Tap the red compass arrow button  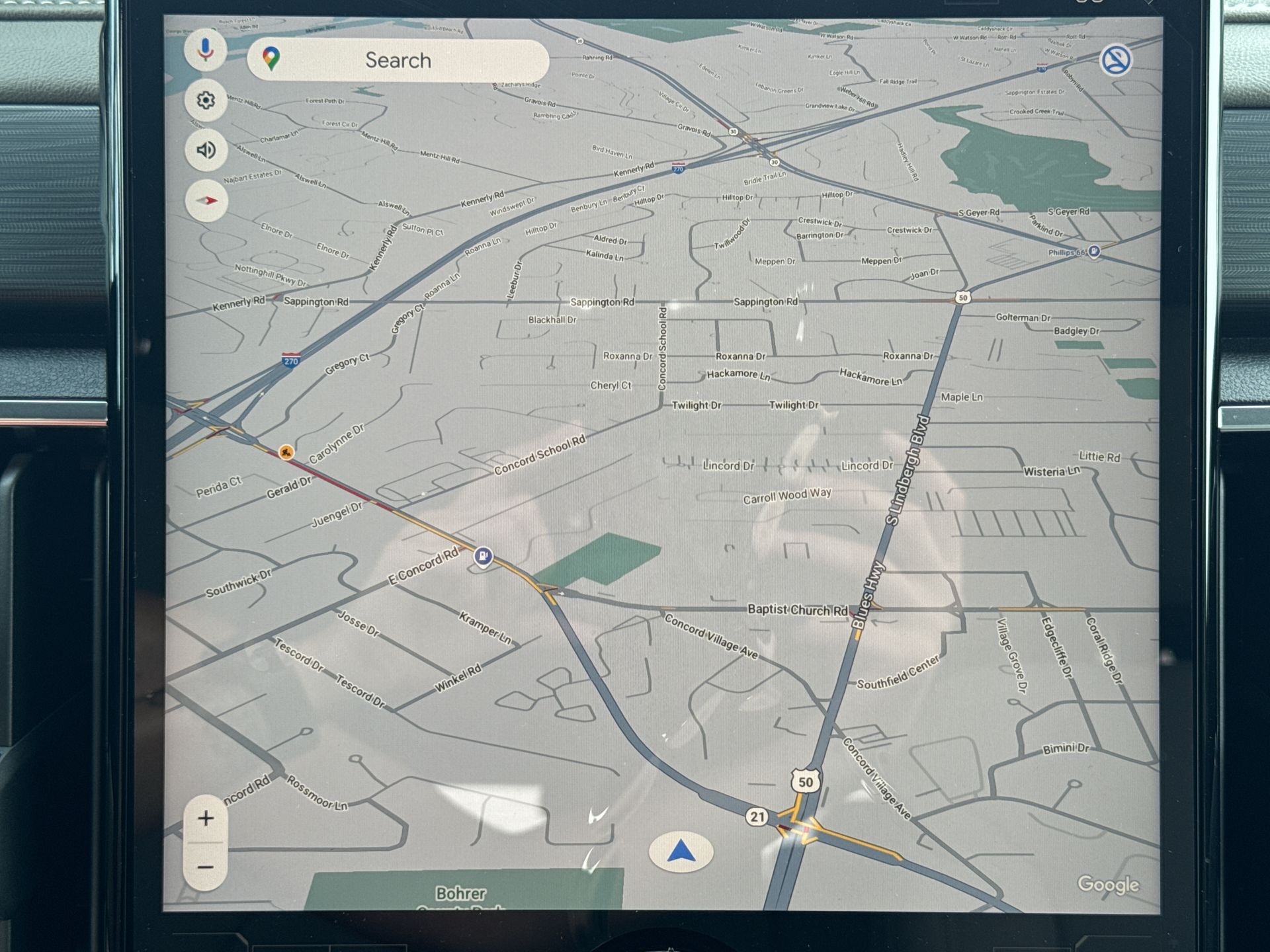tap(206, 200)
